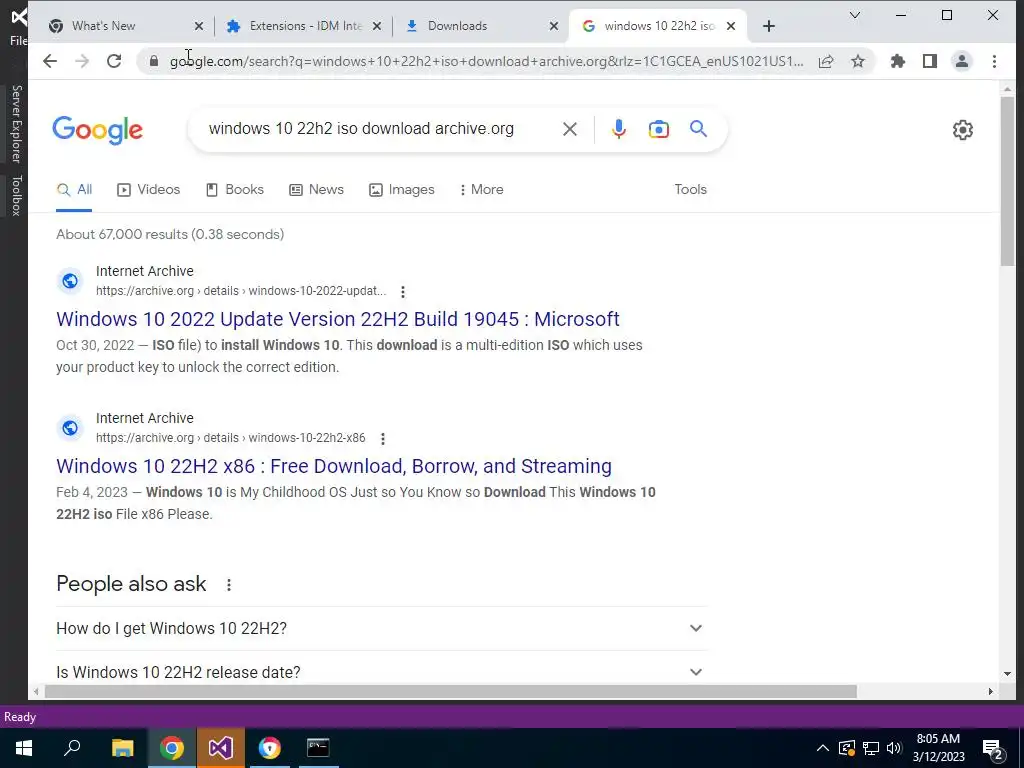Open tab search dropdown arrow
The height and width of the screenshot is (768, 1024).
[854, 15]
